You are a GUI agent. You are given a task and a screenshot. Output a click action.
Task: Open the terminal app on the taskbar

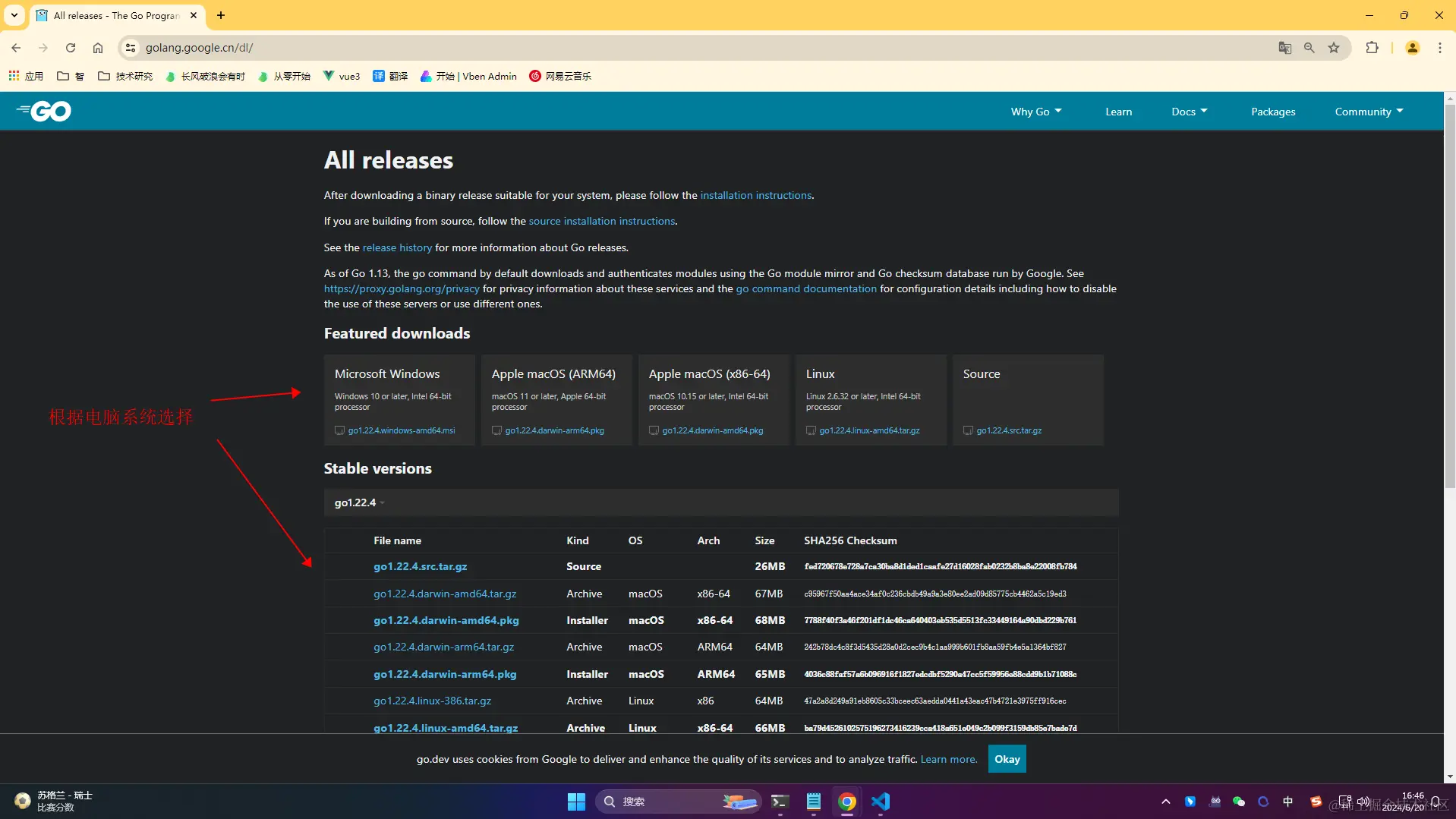pyautogui.click(x=780, y=802)
